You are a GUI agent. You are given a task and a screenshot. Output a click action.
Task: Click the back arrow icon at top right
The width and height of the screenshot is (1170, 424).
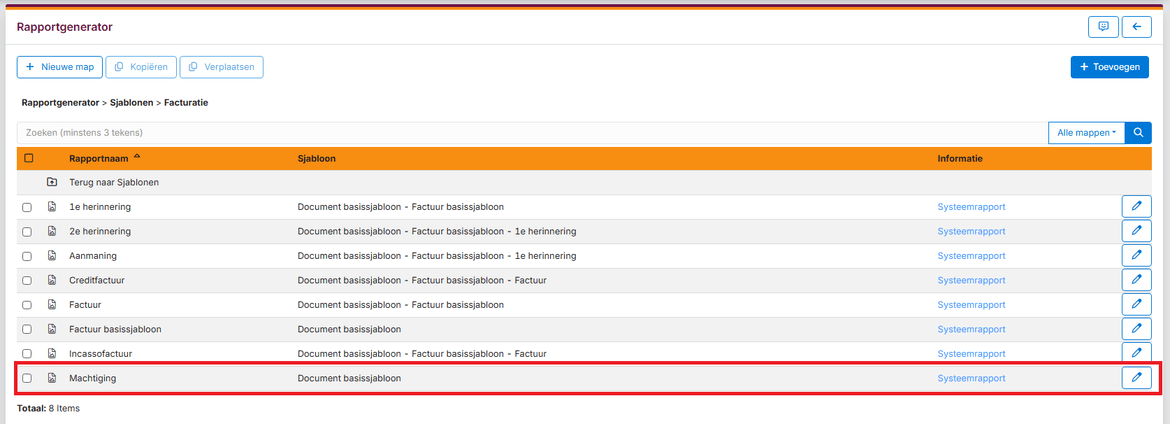coord(1136,27)
